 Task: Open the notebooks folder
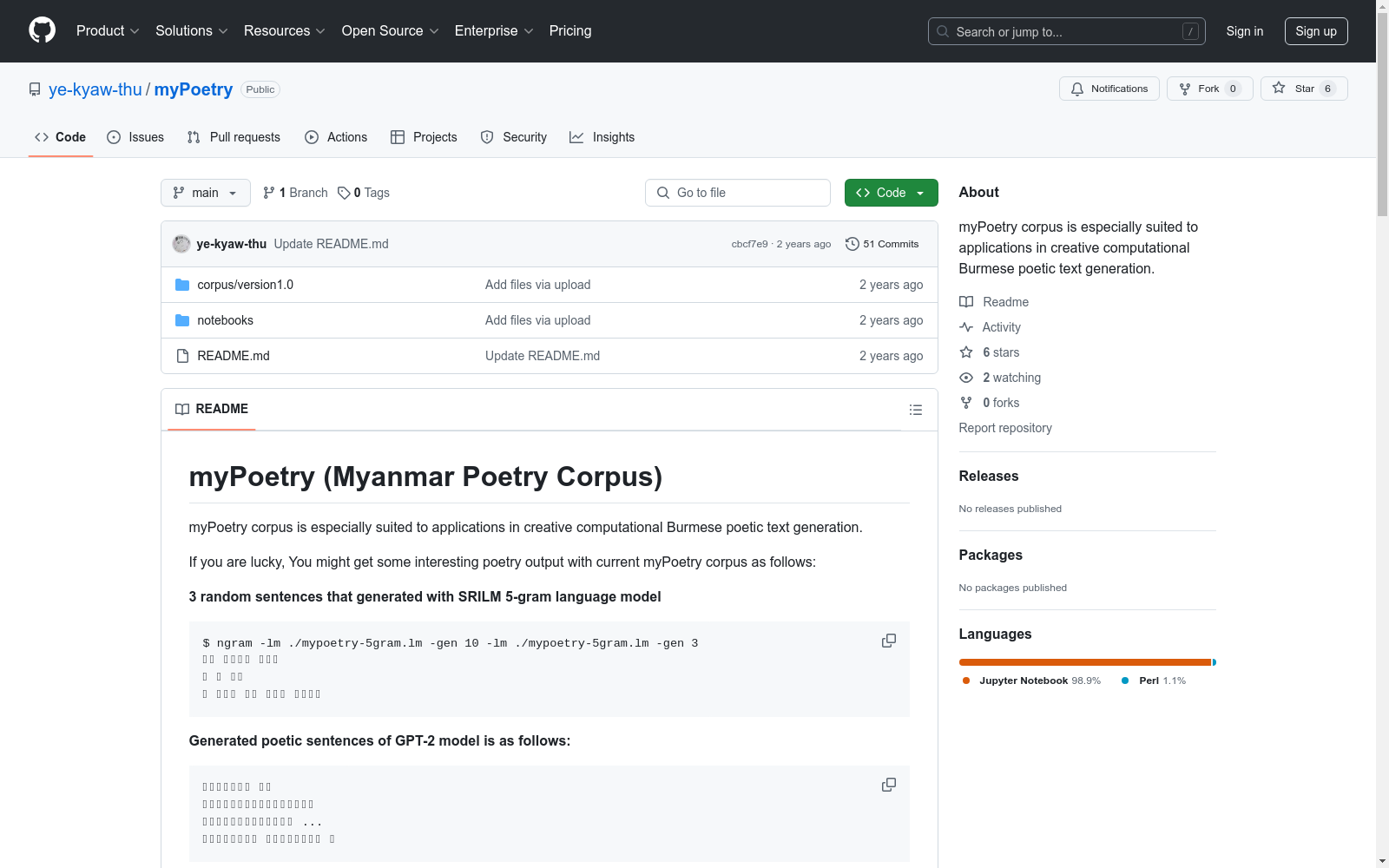click(225, 320)
